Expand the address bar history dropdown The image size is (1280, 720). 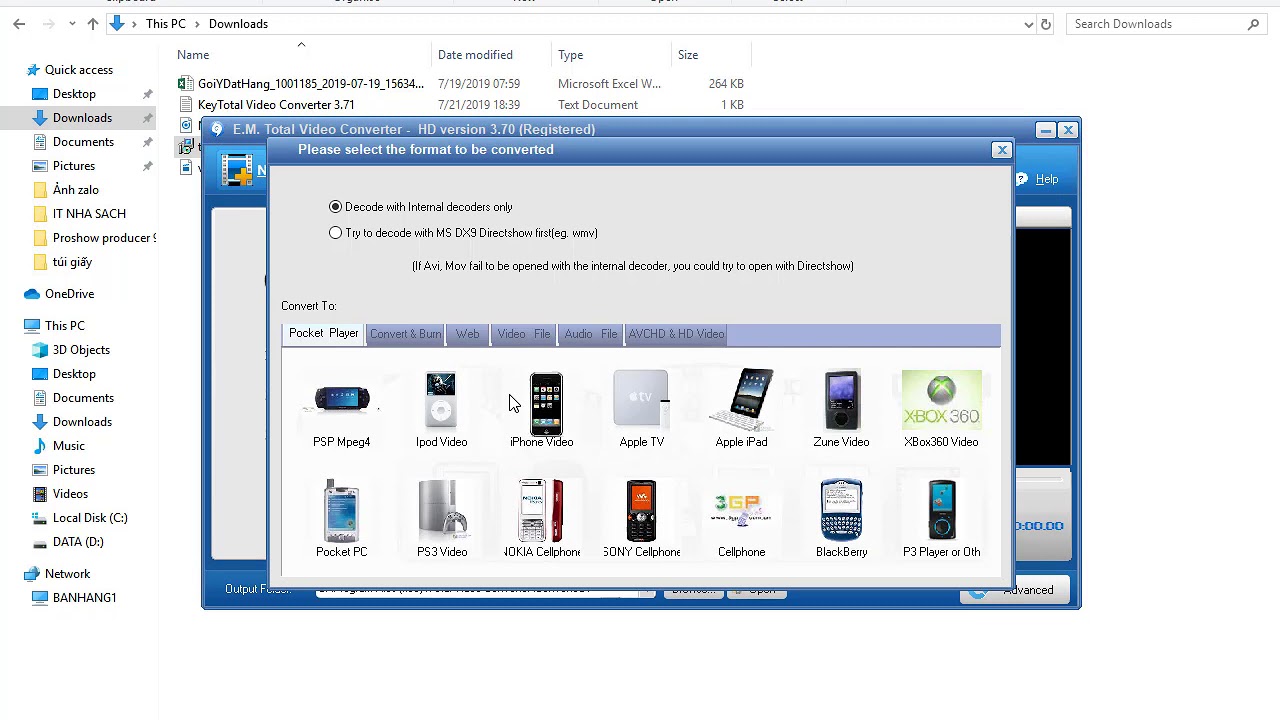tap(1029, 24)
